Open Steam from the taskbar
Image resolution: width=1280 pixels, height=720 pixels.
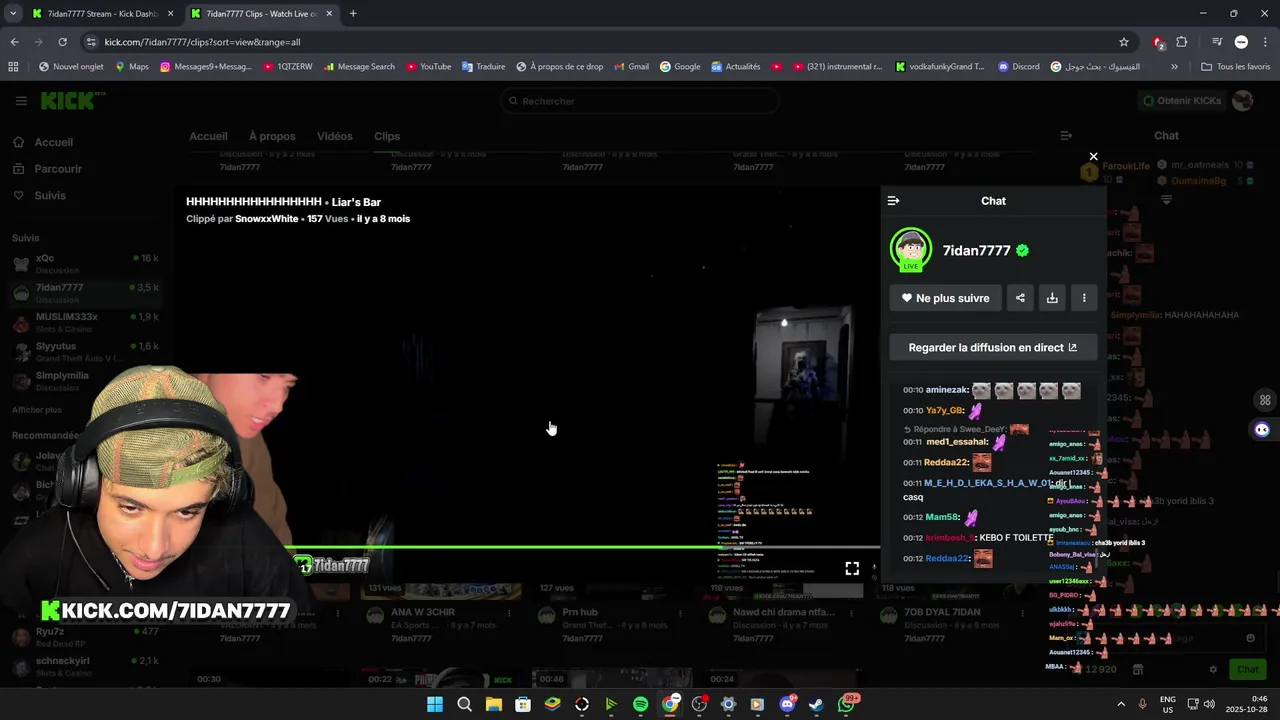pyautogui.click(x=816, y=704)
